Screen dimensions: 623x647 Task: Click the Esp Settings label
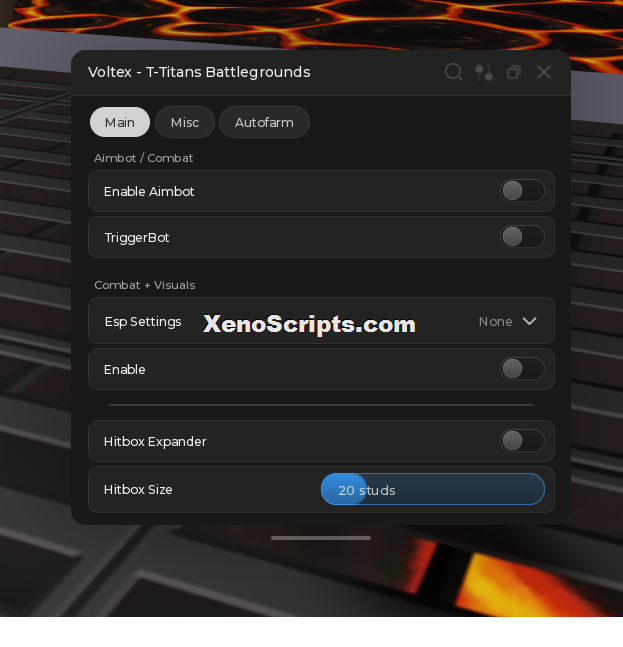[143, 321]
